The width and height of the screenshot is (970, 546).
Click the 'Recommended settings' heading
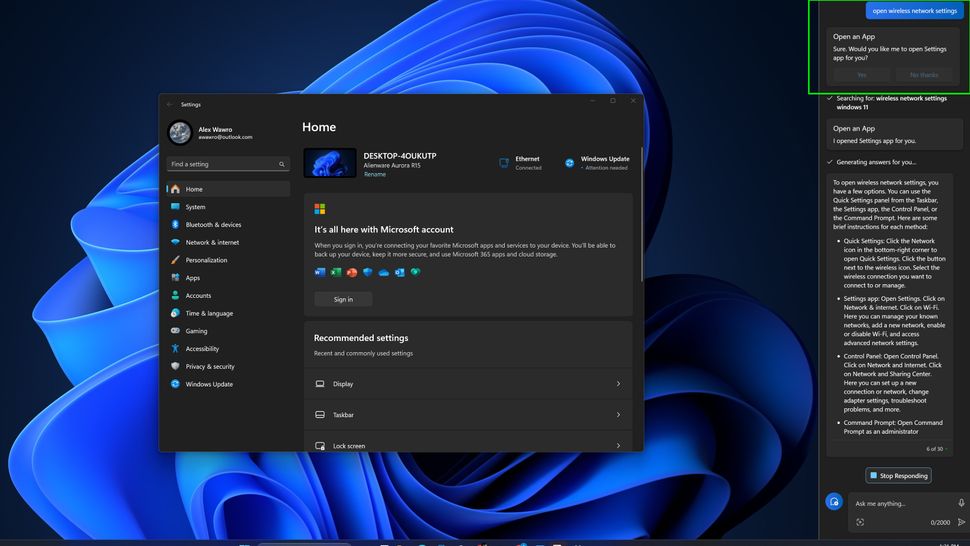(x=361, y=338)
